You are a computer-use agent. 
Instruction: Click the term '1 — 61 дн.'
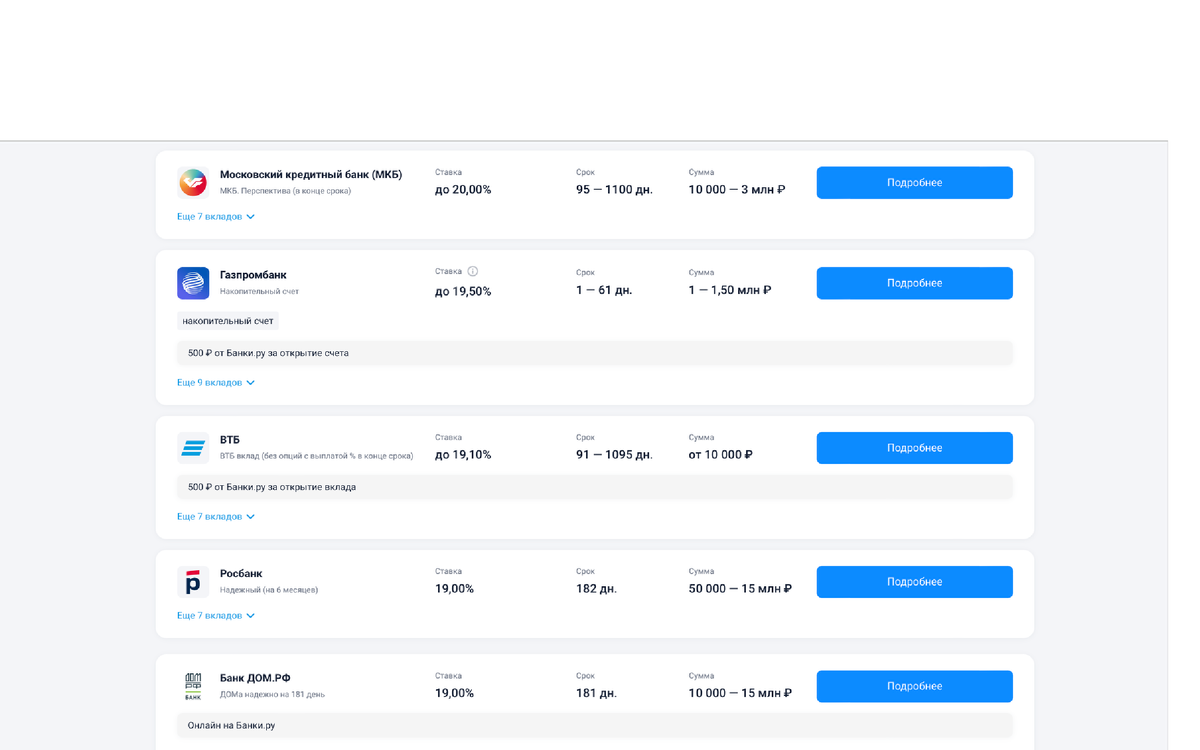pyautogui.click(x=604, y=290)
